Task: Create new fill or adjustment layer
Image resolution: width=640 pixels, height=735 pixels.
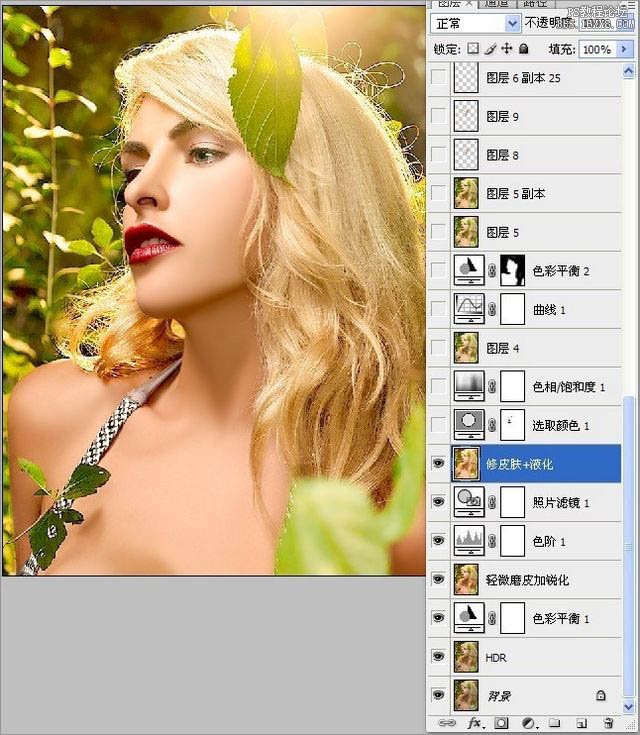Action: 528,723
